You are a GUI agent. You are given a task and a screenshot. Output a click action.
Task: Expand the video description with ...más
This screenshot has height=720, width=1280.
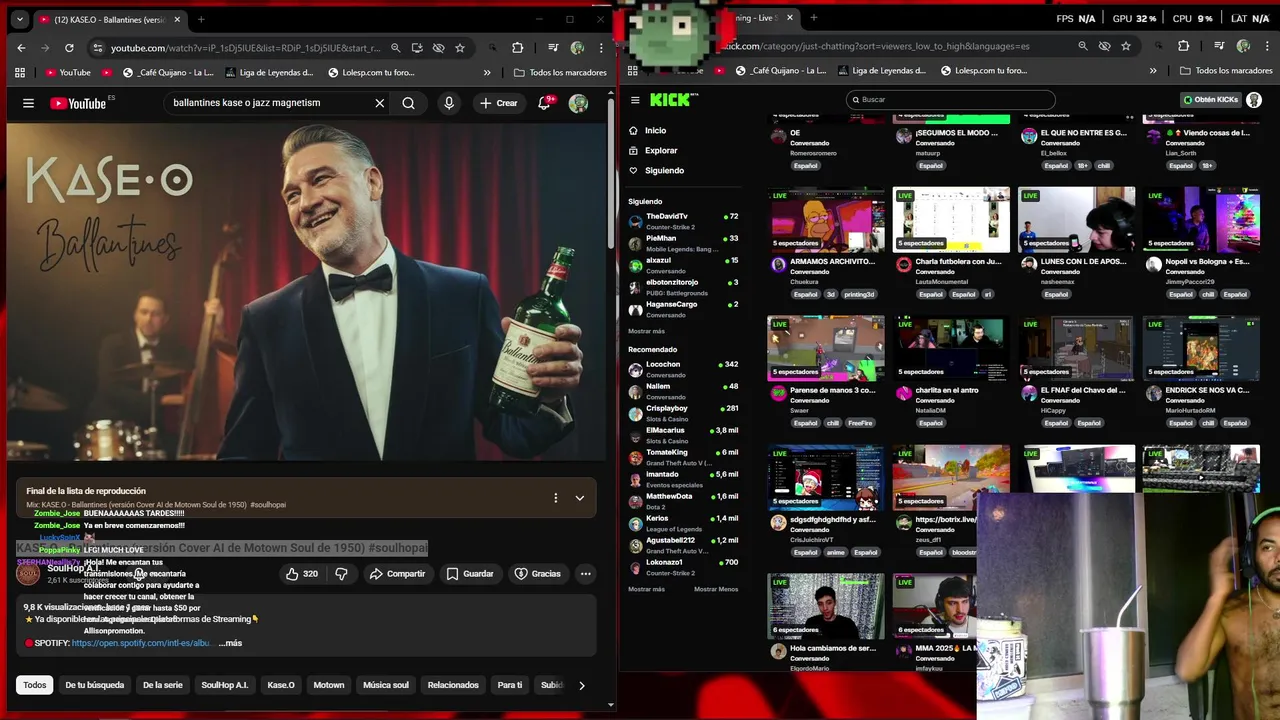point(230,643)
